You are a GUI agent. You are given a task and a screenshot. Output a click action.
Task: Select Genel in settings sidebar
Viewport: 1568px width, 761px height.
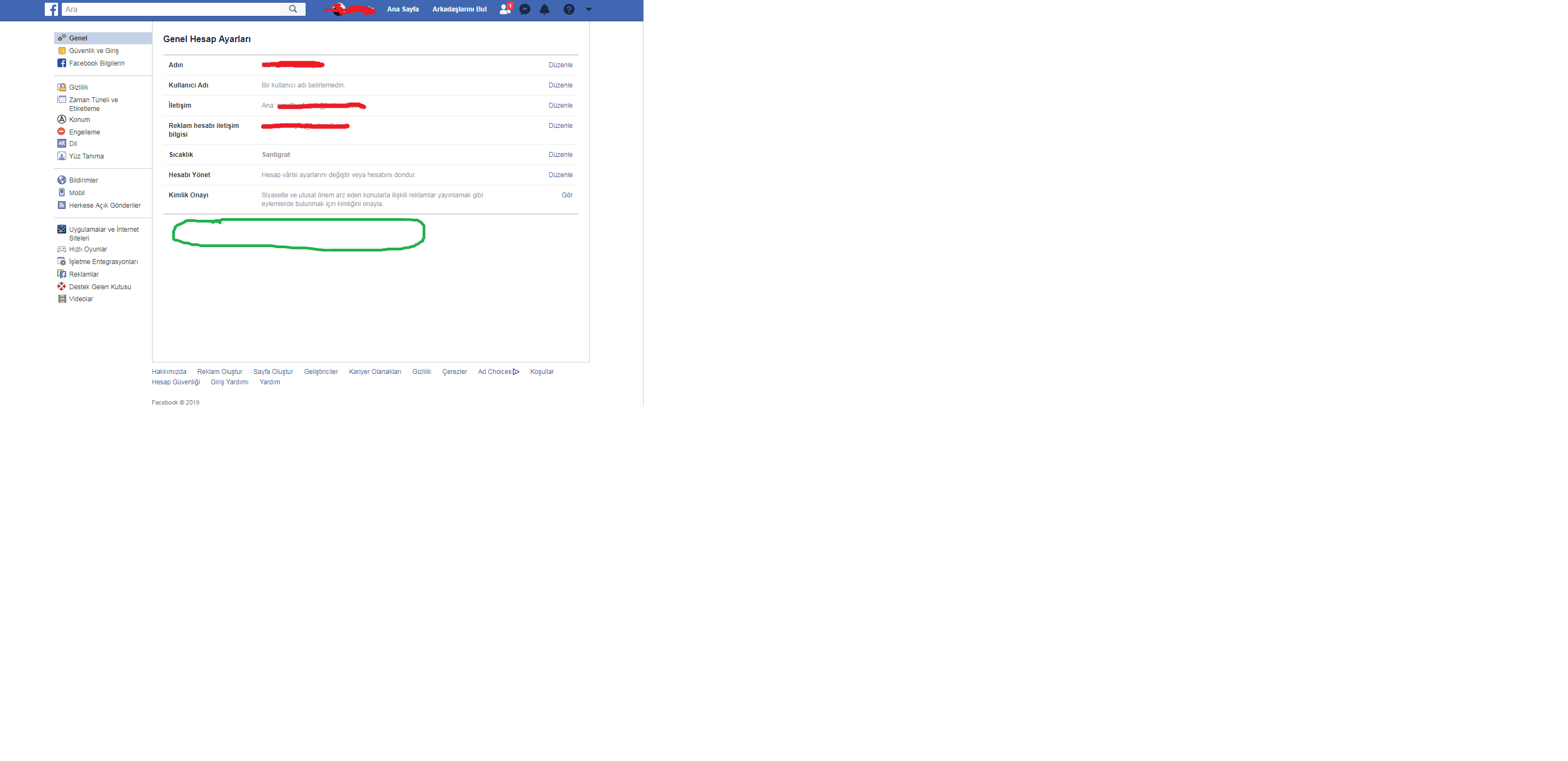tap(103, 38)
